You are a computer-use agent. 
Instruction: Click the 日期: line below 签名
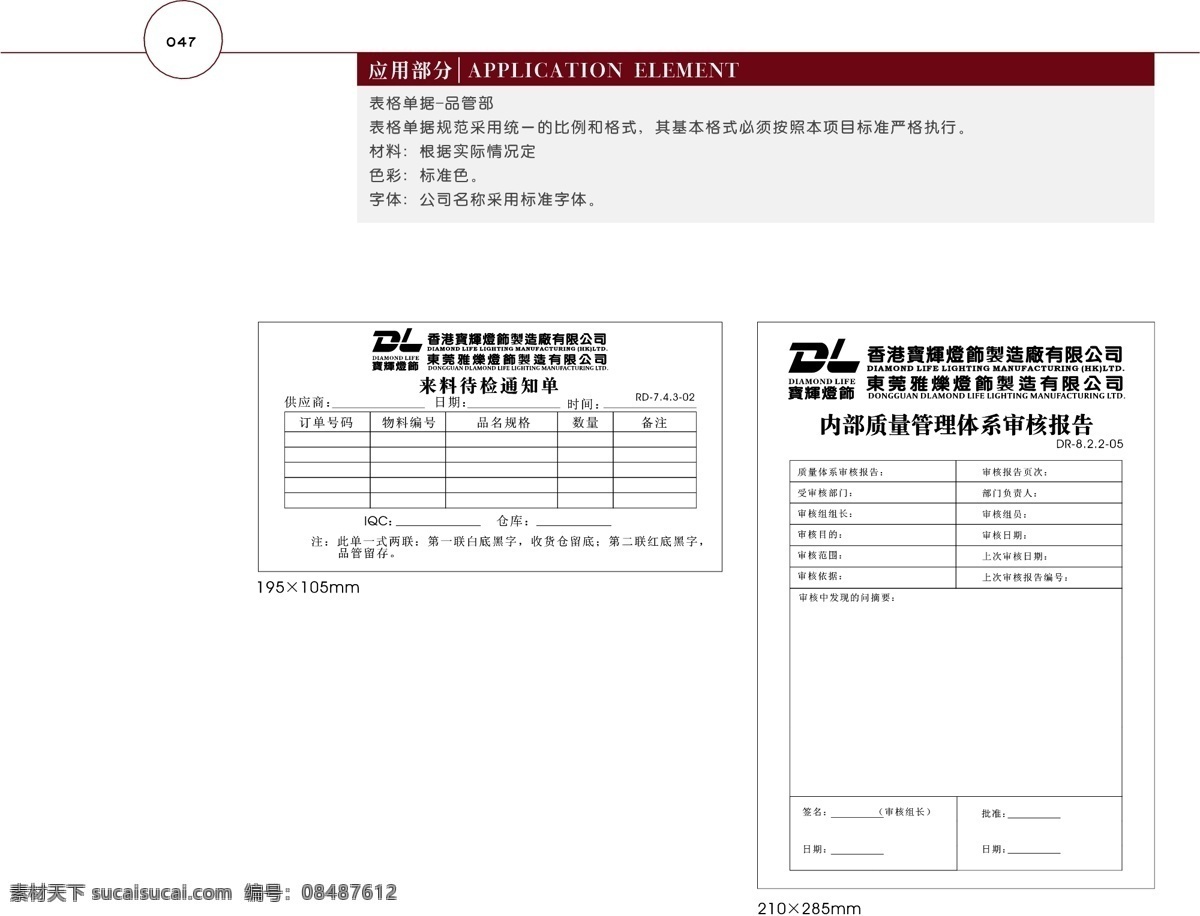(x=857, y=852)
